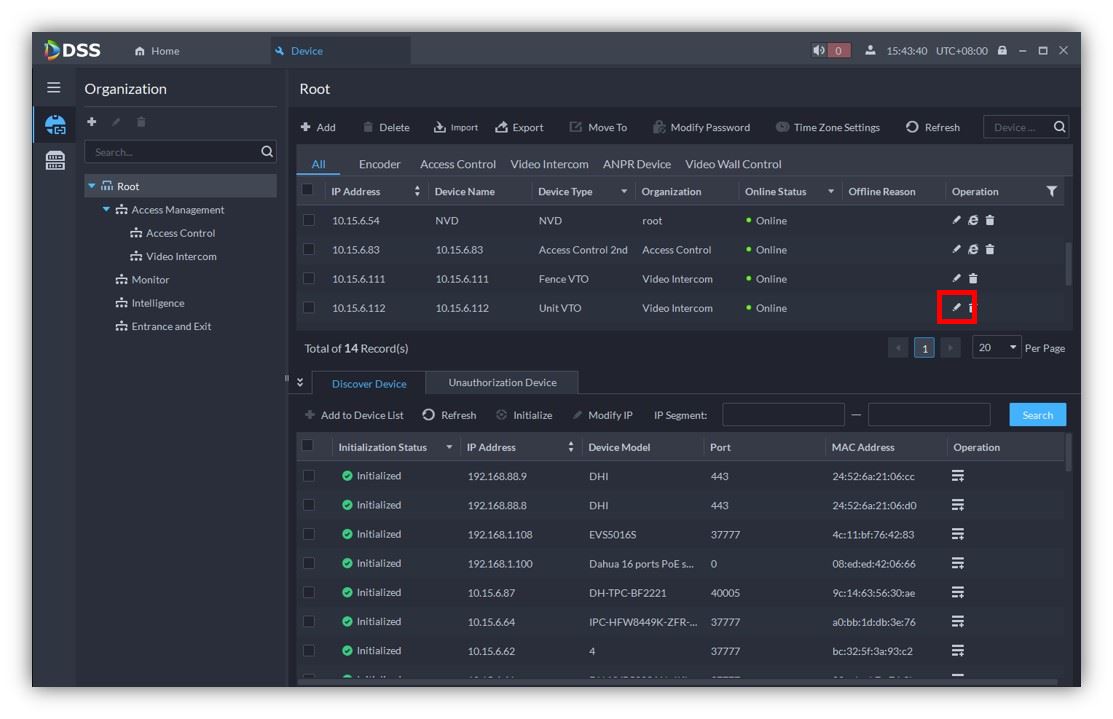Add new organization with plus icon
This screenshot has width=1113, height=719.
[92, 122]
